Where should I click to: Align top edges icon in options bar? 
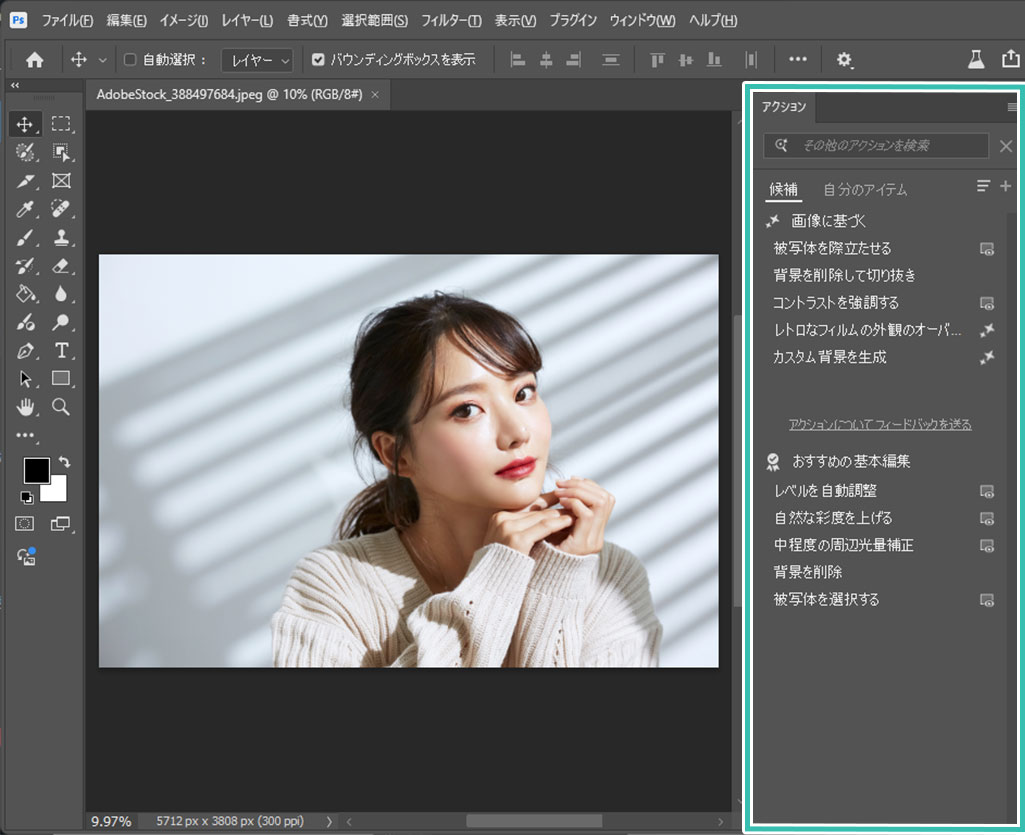pos(657,60)
